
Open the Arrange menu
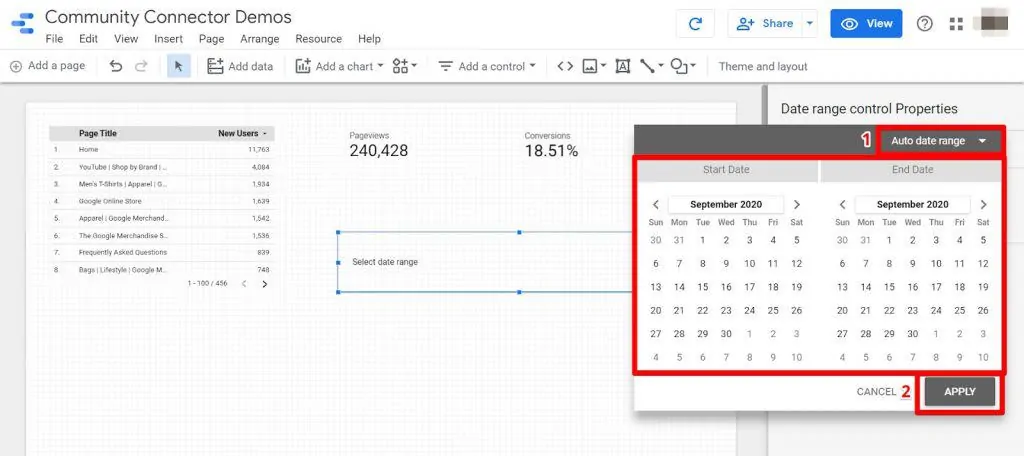[x=260, y=39]
